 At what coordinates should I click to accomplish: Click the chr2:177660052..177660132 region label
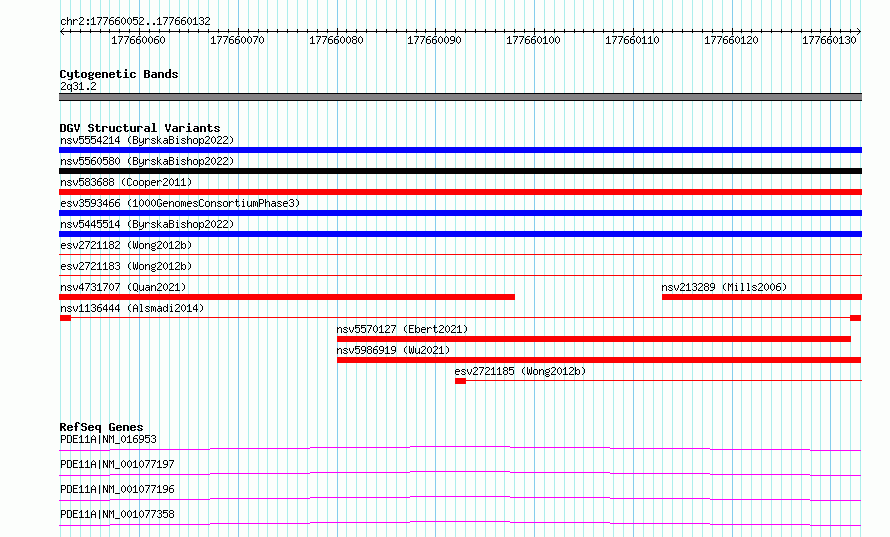pyautogui.click(x=135, y=21)
